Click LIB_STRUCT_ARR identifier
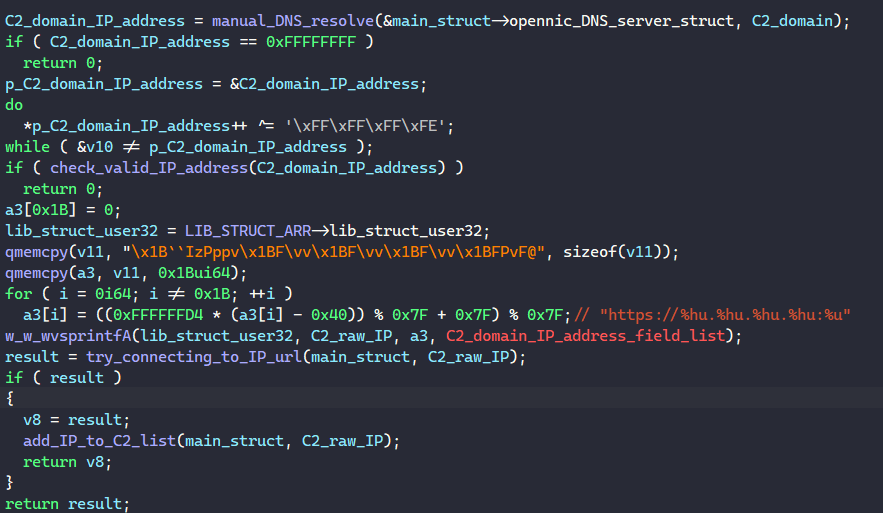Image resolution: width=883 pixels, height=513 pixels. point(248,231)
